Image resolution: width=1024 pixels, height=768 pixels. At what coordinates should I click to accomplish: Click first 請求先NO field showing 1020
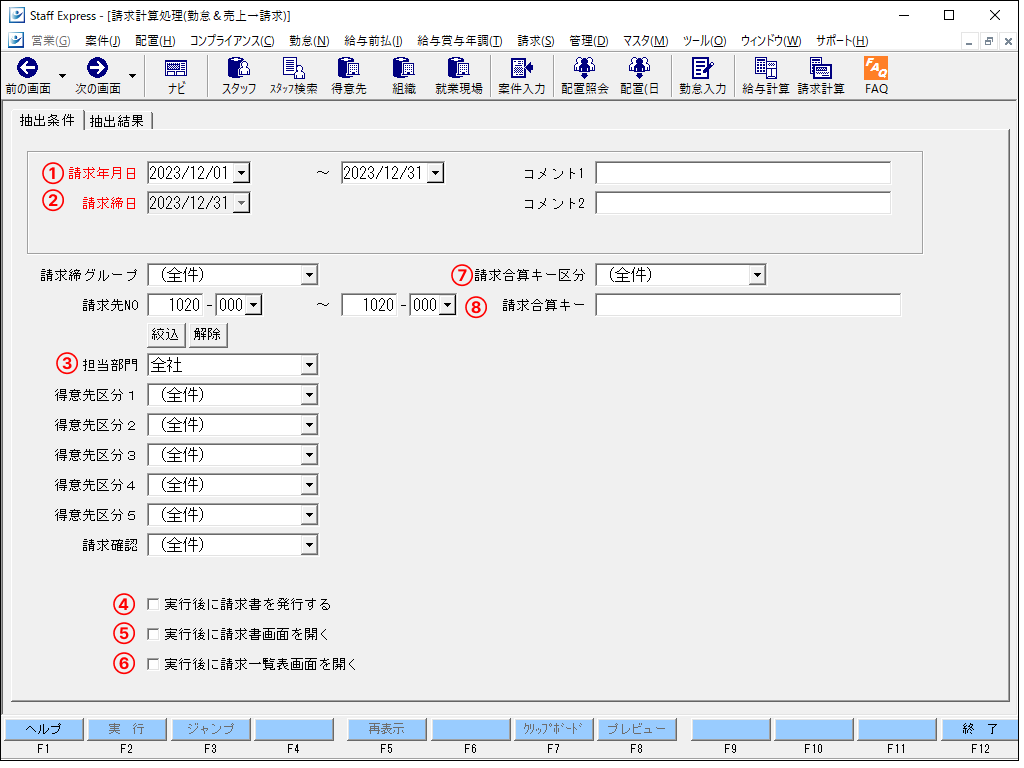coord(176,305)
